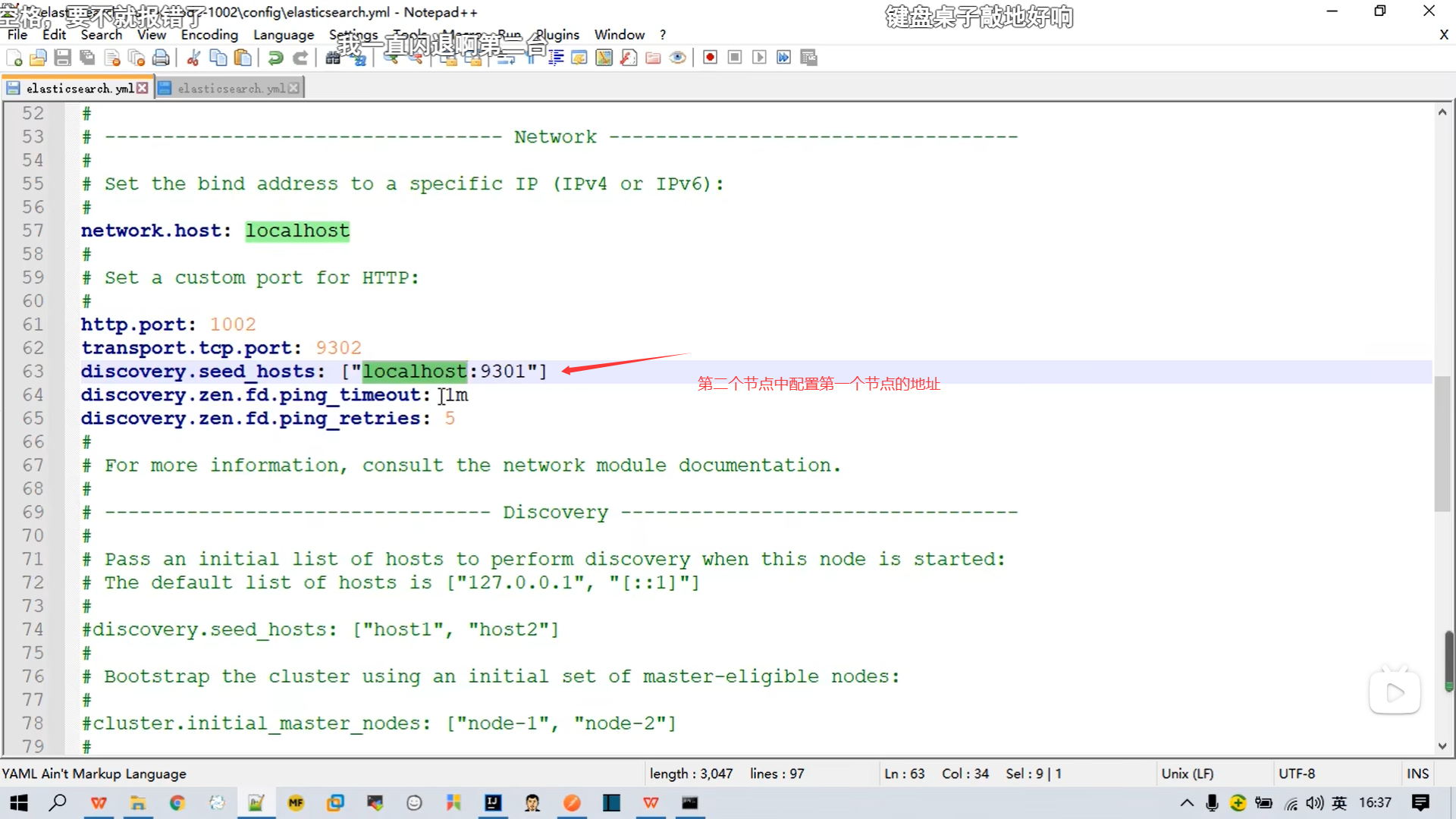Click the video play overlay button

1394,692
